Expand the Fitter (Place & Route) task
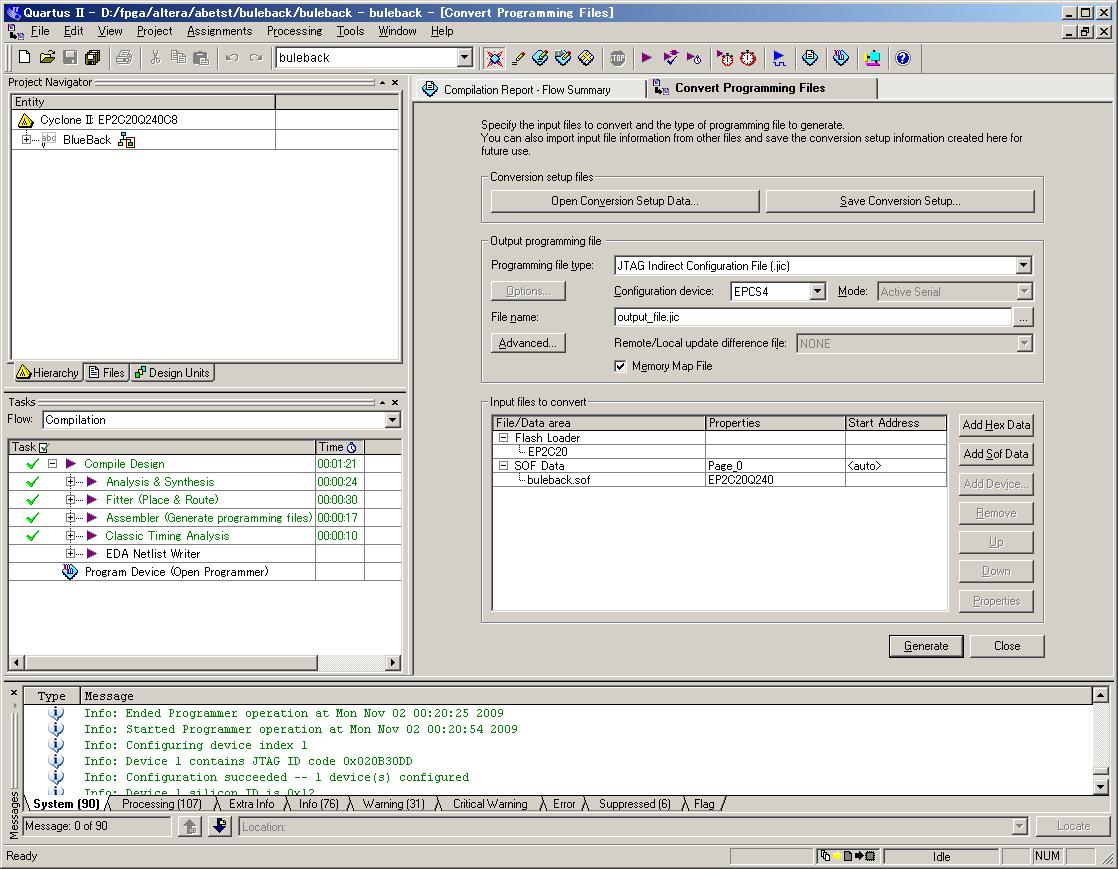Viewport: 1118px width, 869px height. pyautogui.click(x=70, y=500)
